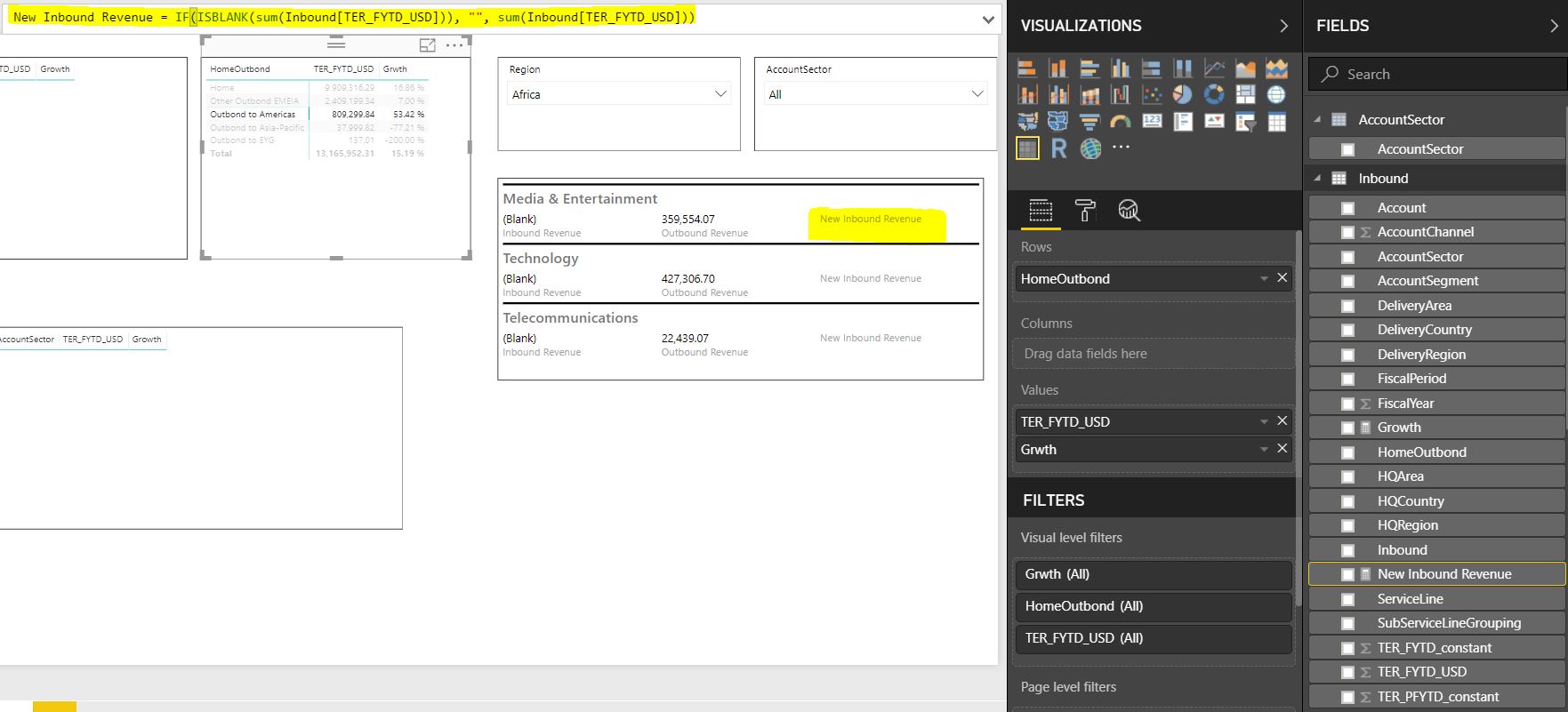This screenshot has width=1568, height=712.
Task: Open the HomeOutbond (All) visual filter
Action: pyautogui.click(x=1154, y=606)
